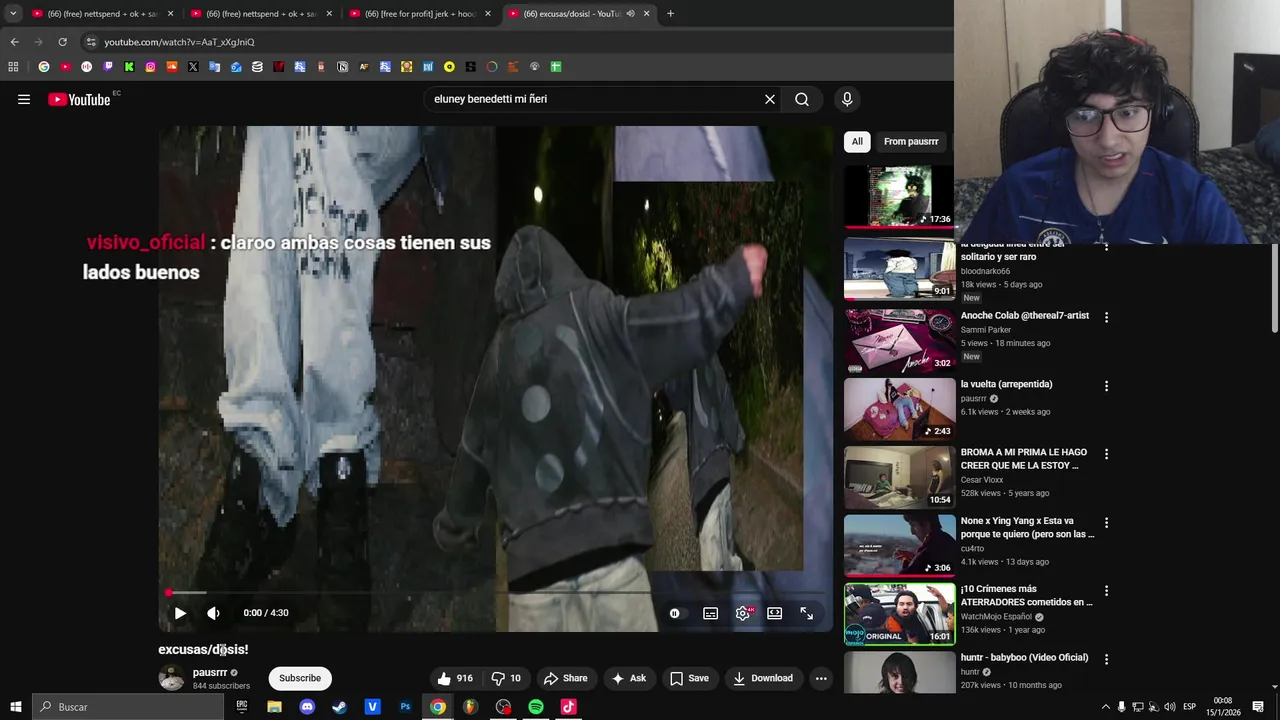Open the X (Twitter) bookmark icon
Image resolution: width=1280 pixels, height=720 pixels.
pyautogui.click(x=193, y=67)
